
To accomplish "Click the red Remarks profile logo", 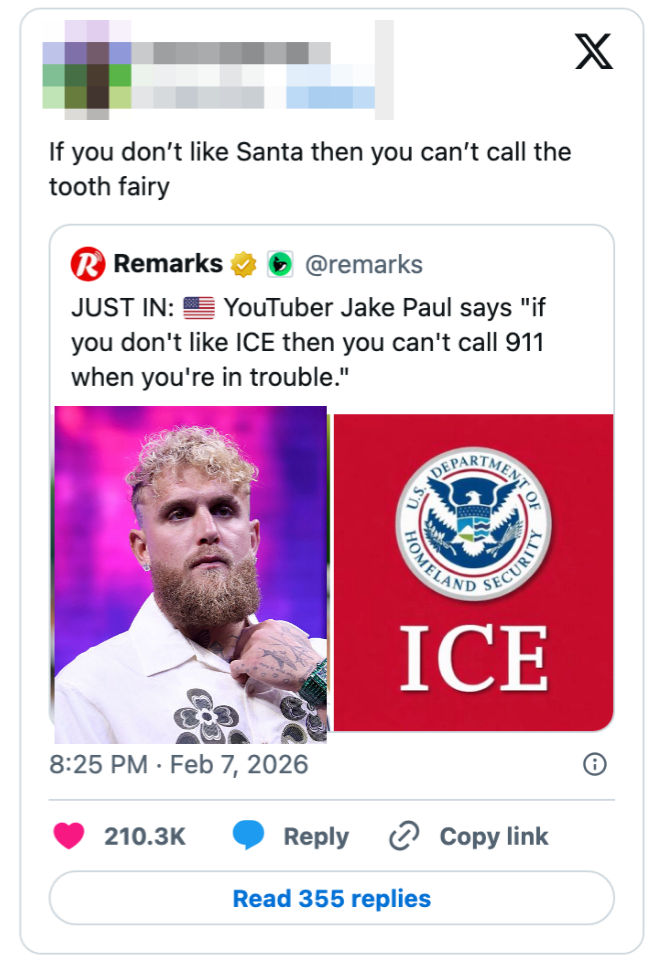I will click(88, 265).
